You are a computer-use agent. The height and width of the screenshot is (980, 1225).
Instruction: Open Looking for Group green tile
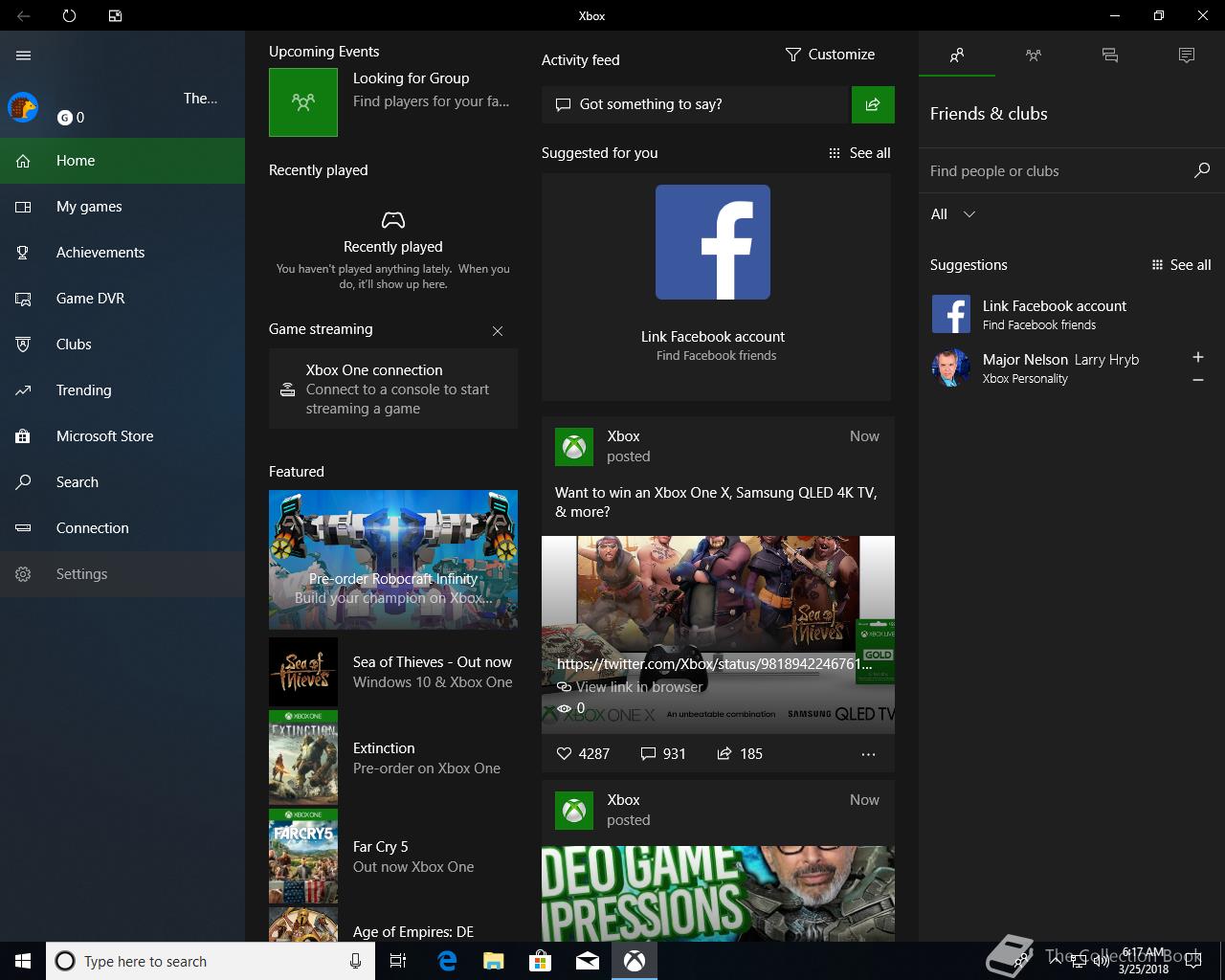303,102
